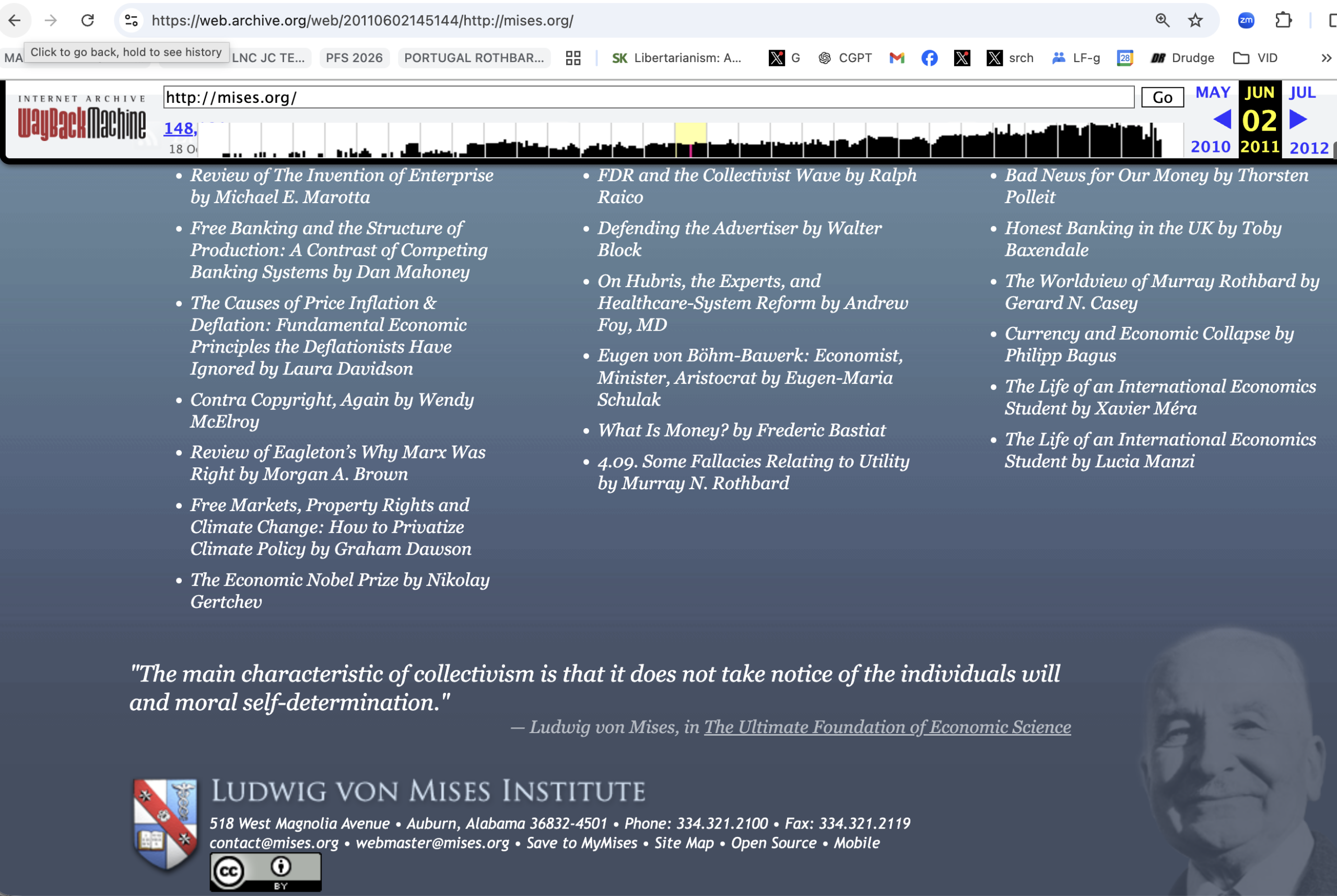Open Gmail bookmark icon
The image size is (1337, 896).
click(x=897, y=58)
